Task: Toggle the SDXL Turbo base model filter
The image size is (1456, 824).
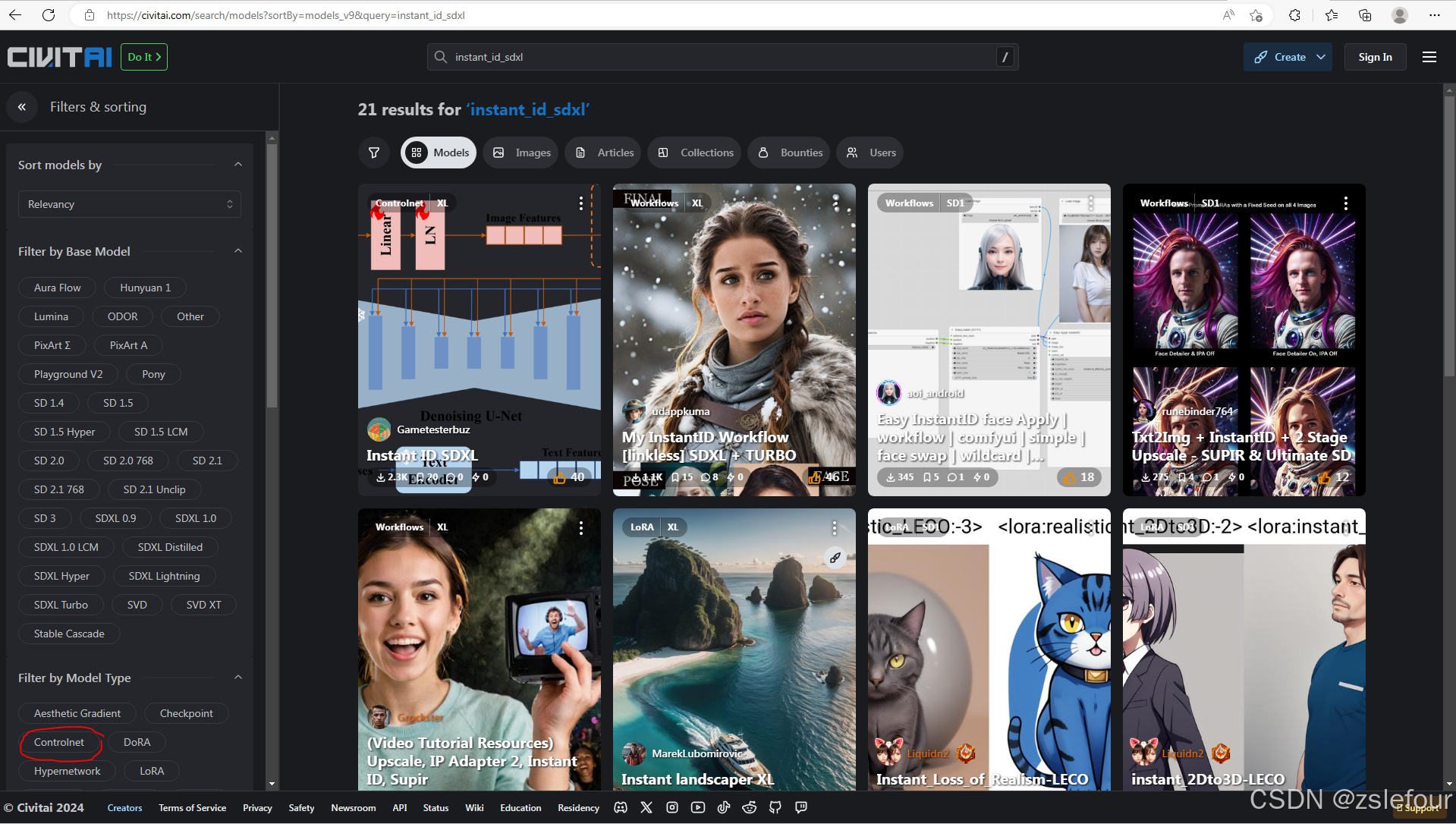Action: click(x=61, y=605)
